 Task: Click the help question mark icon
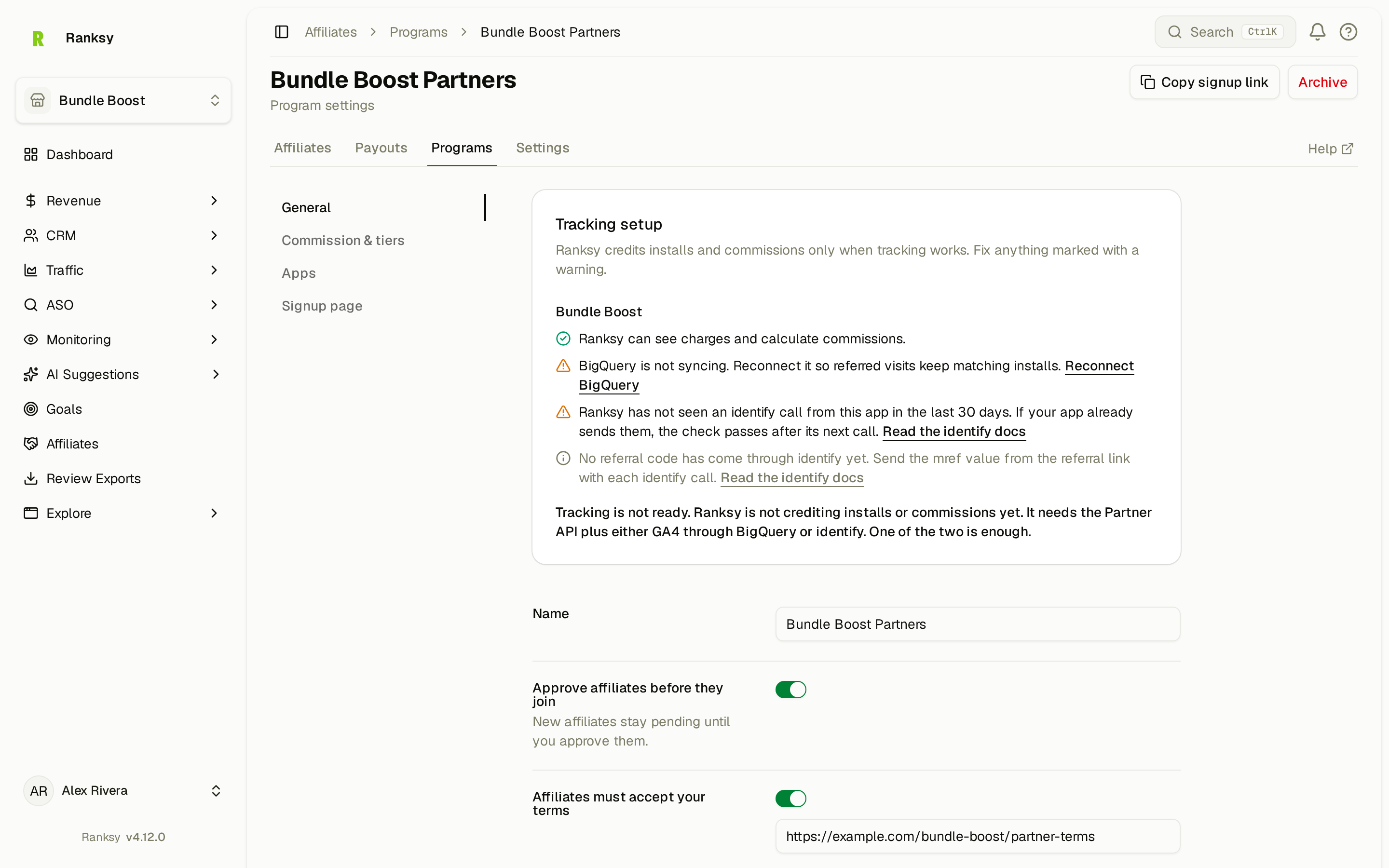click(1348, 32)
